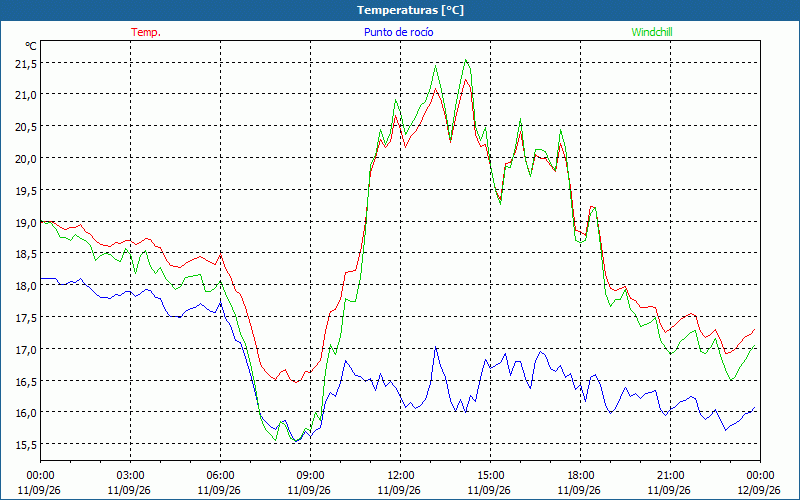Select the blue 'Punto de rocío' legend label
Screen dimensions: 800x500
click(398, 32)
